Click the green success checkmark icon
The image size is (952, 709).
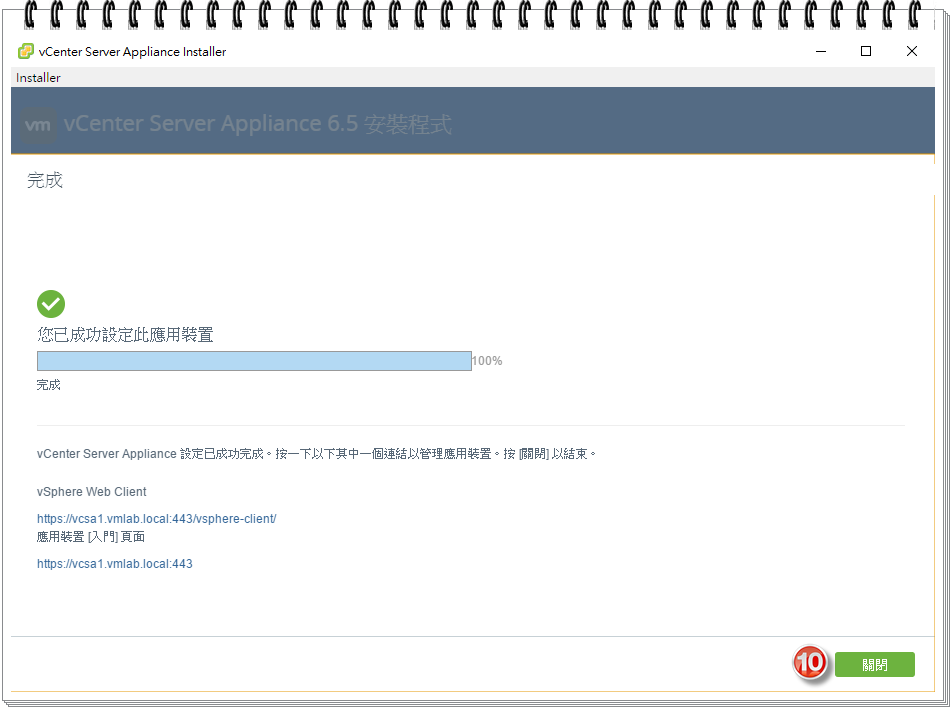51,304
